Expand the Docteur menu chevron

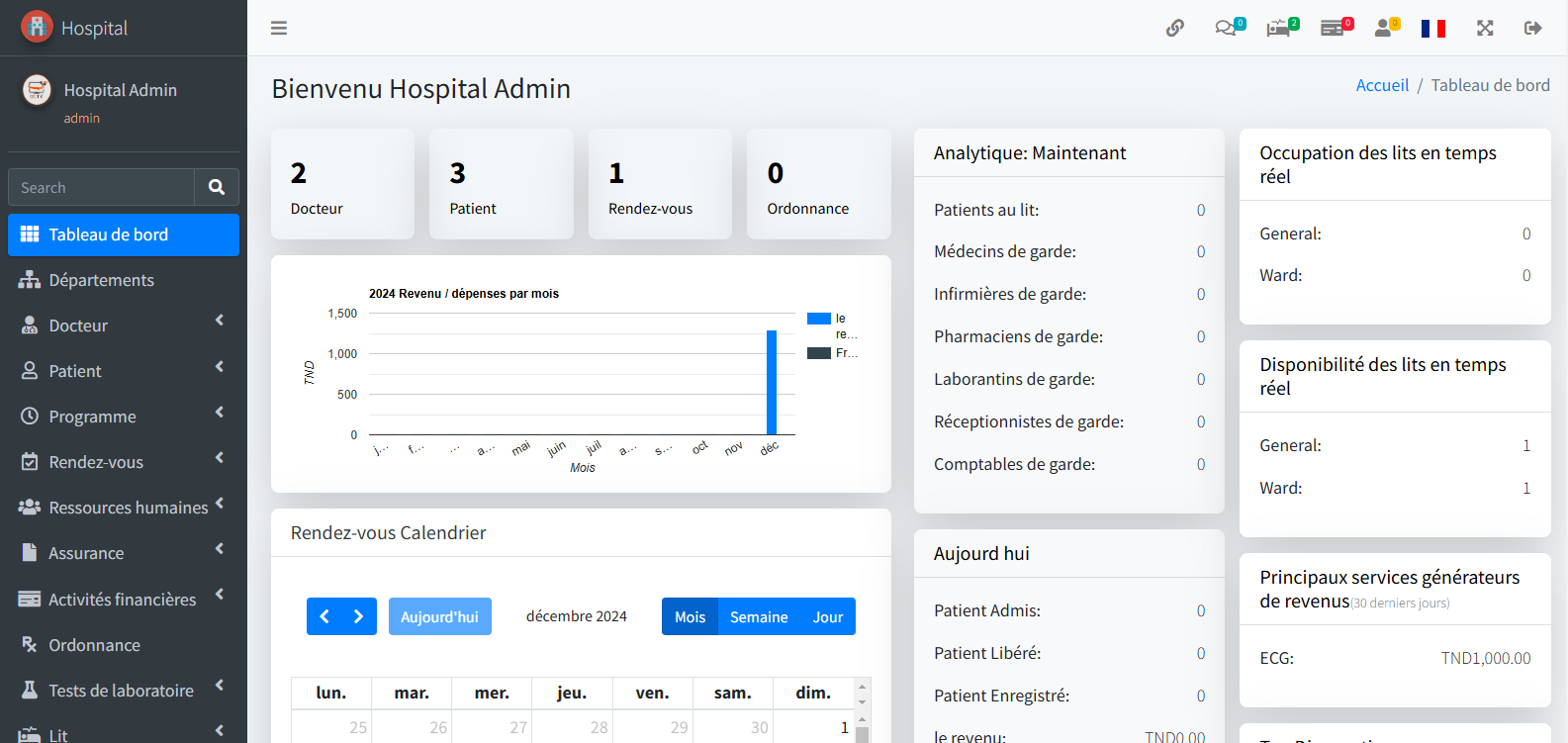tap(220, 321)
